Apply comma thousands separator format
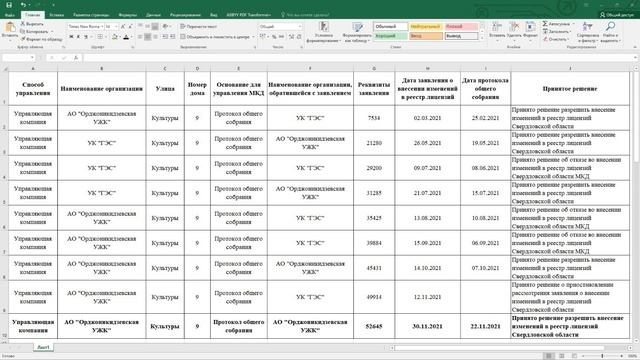Screen dimensions: 640x360 [281, 37]
